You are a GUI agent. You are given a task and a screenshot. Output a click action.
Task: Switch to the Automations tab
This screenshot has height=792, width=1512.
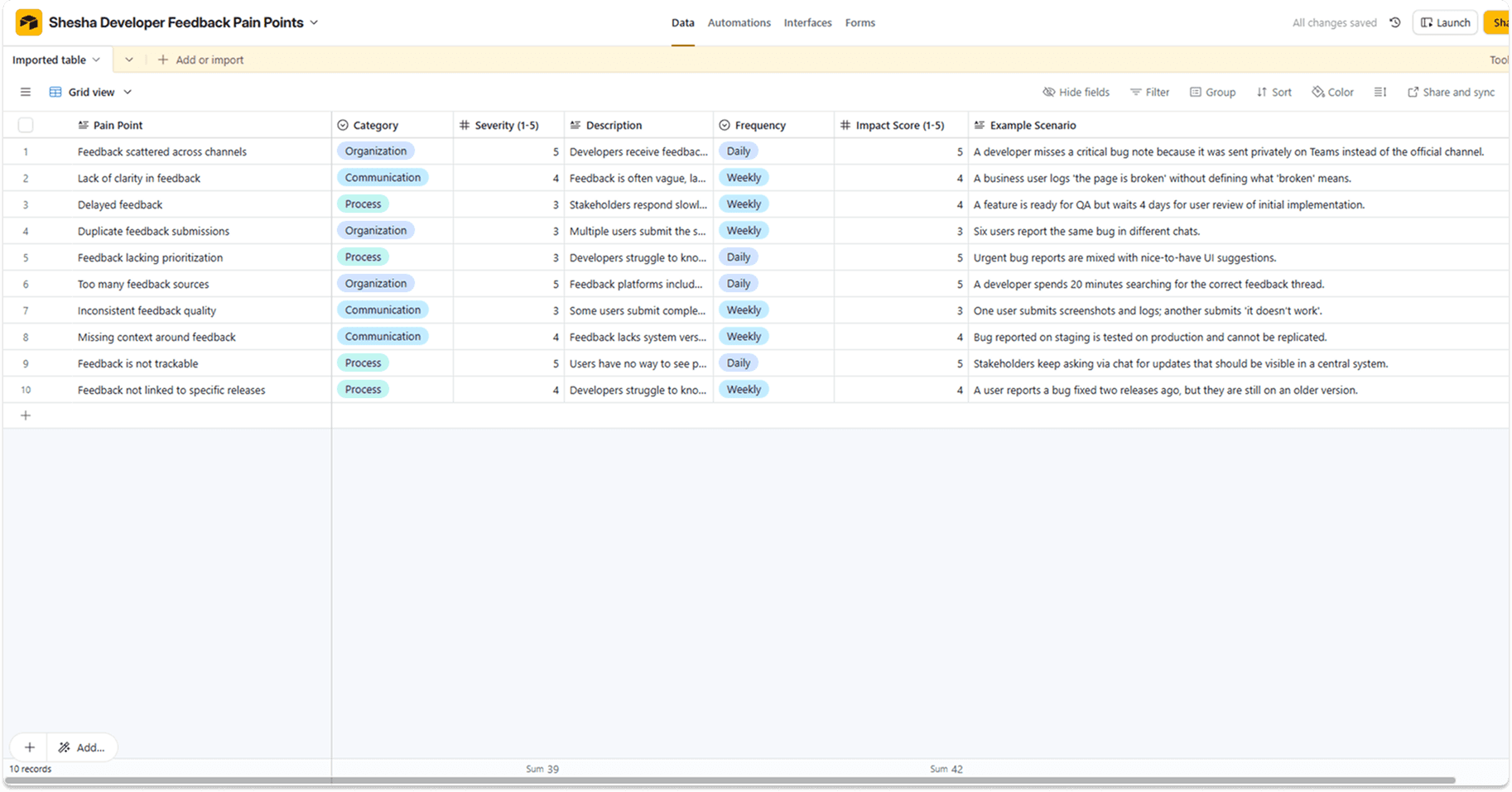739,23
